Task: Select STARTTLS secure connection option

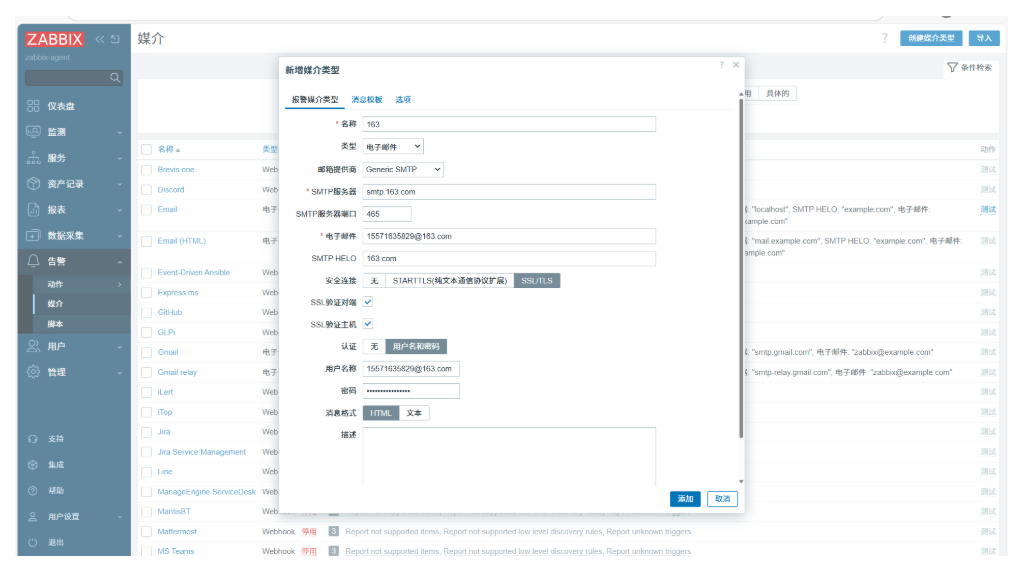Action: coord(450,281)
